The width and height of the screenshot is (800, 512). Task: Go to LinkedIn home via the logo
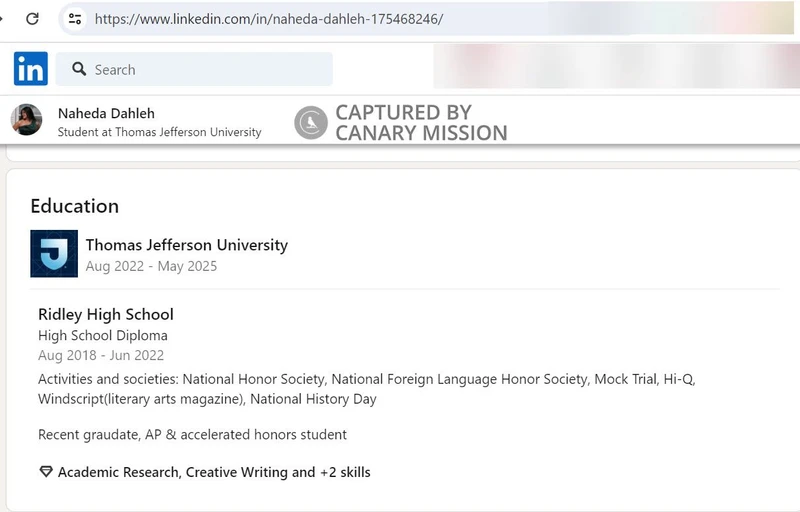pyautogui.click(x=31, y=68)
